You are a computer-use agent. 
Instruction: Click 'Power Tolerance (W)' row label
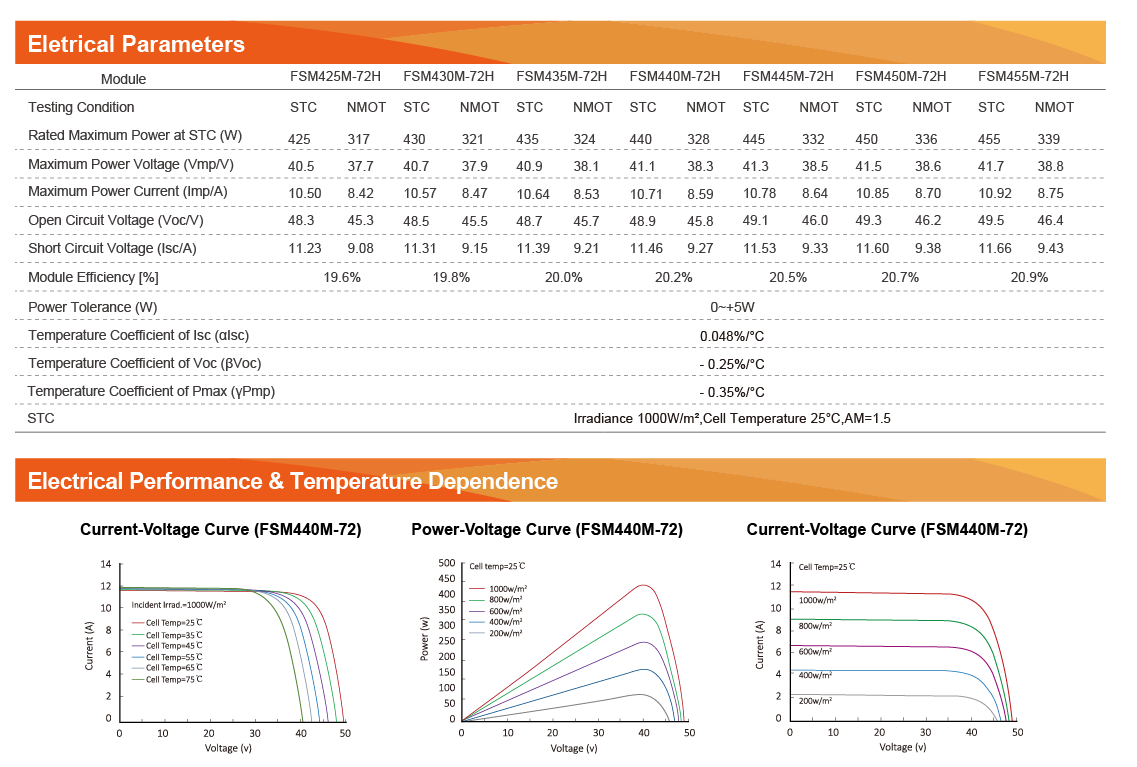click(x=93, y=307)
